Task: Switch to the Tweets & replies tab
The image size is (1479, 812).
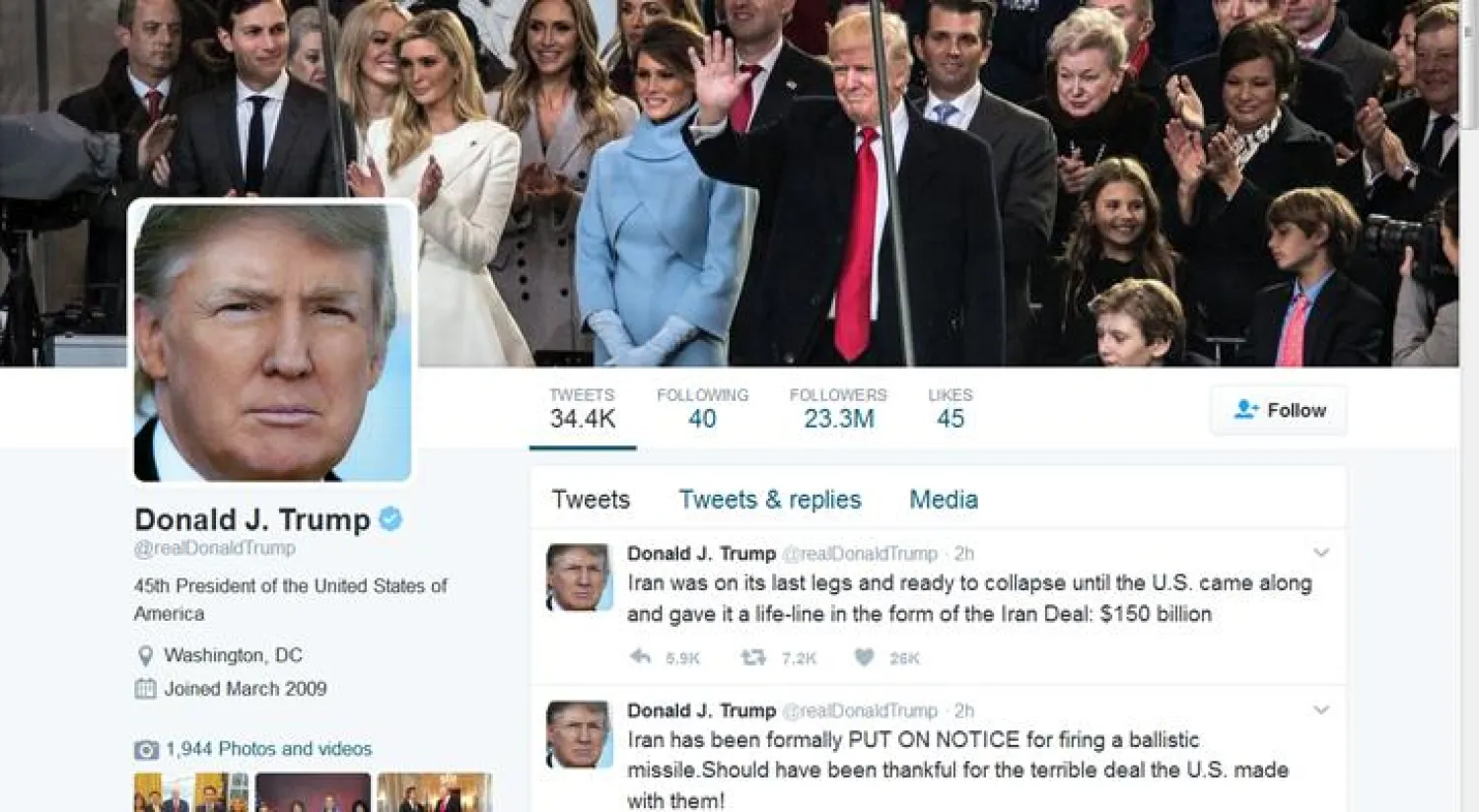Action: 770,500
